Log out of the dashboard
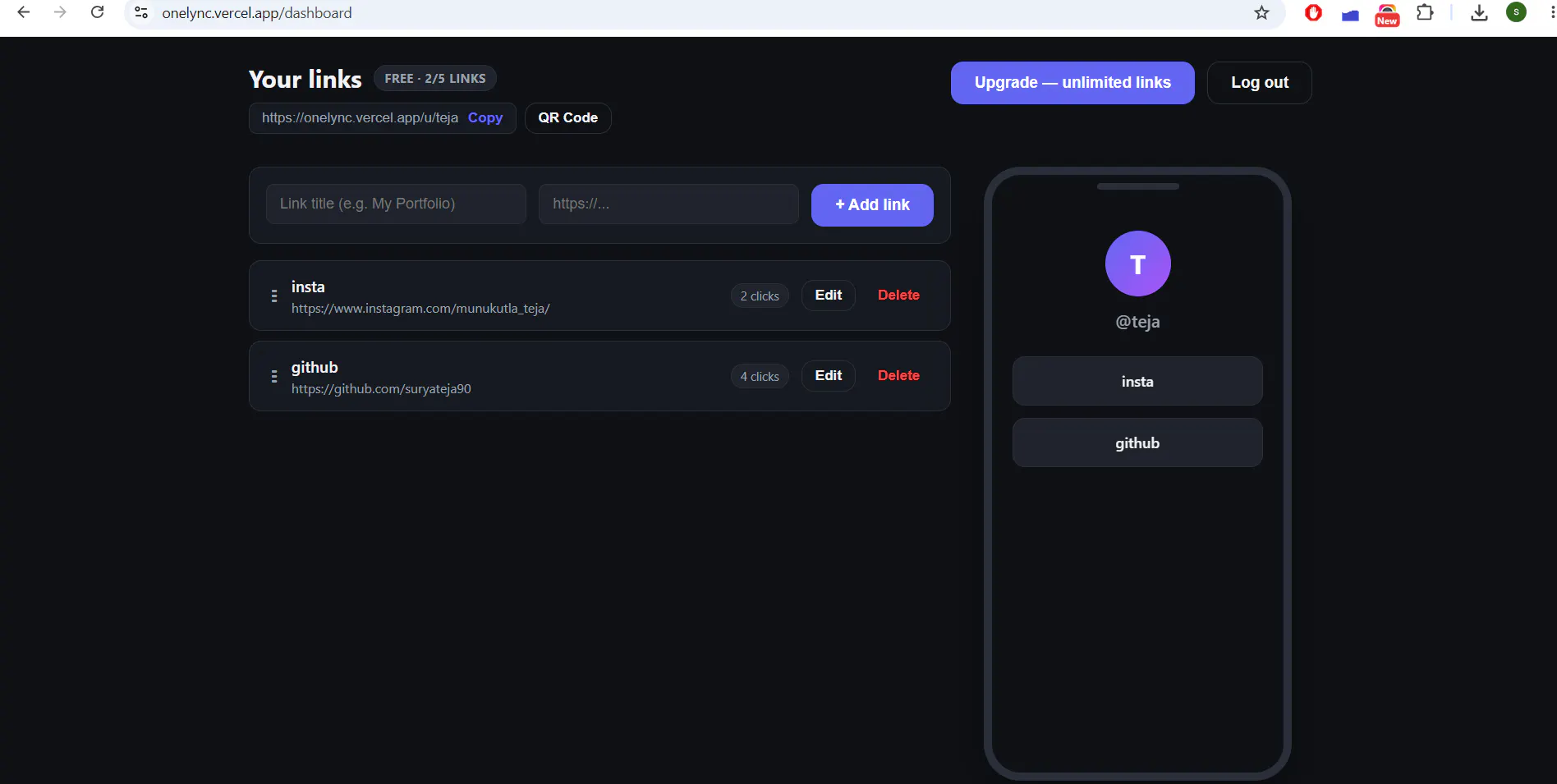 click(1260, 83)
